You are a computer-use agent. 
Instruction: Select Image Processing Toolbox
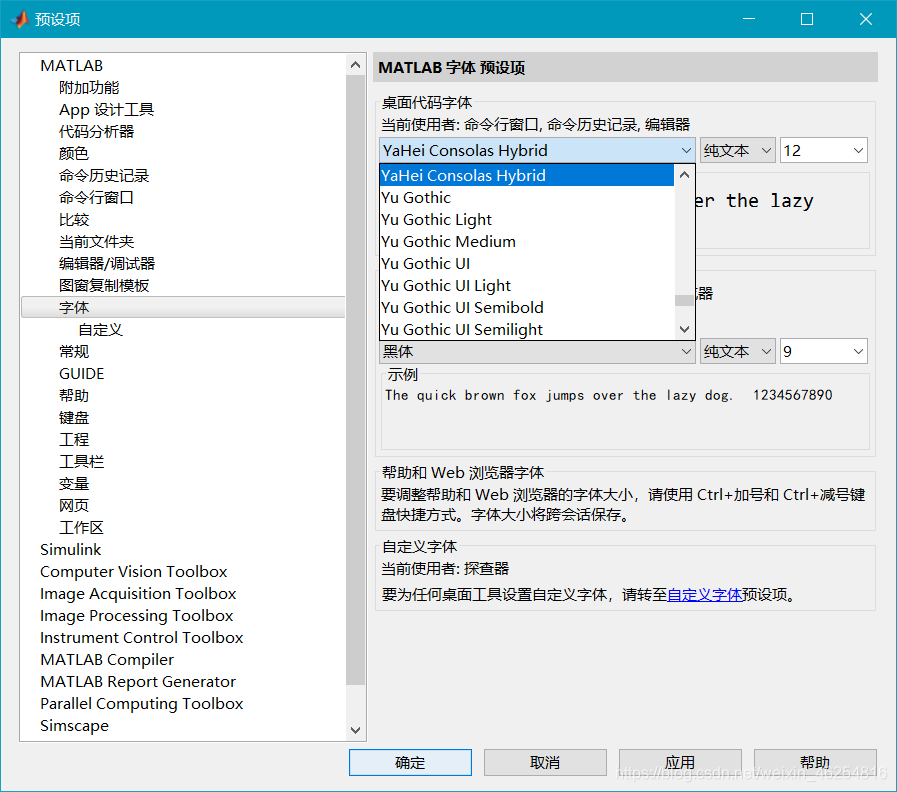136,616
